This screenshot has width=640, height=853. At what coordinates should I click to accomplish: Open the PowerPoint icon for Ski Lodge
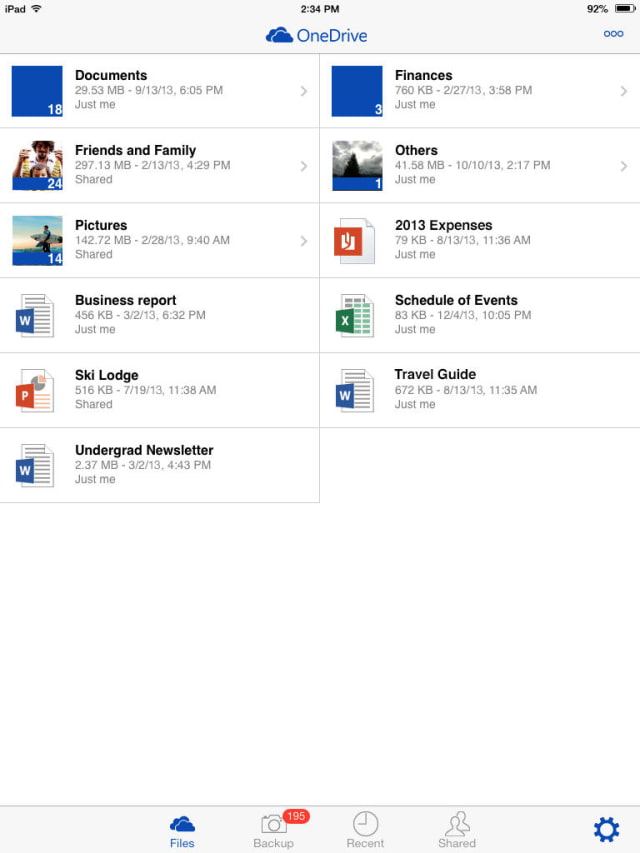pos(36,391)
